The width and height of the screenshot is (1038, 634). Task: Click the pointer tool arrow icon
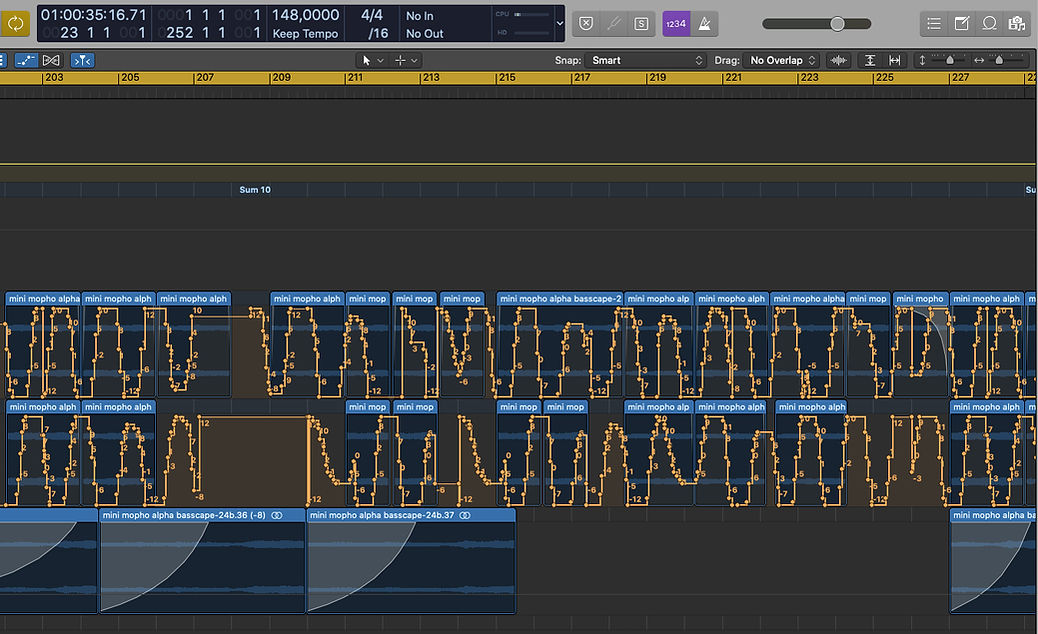point(366,60)
